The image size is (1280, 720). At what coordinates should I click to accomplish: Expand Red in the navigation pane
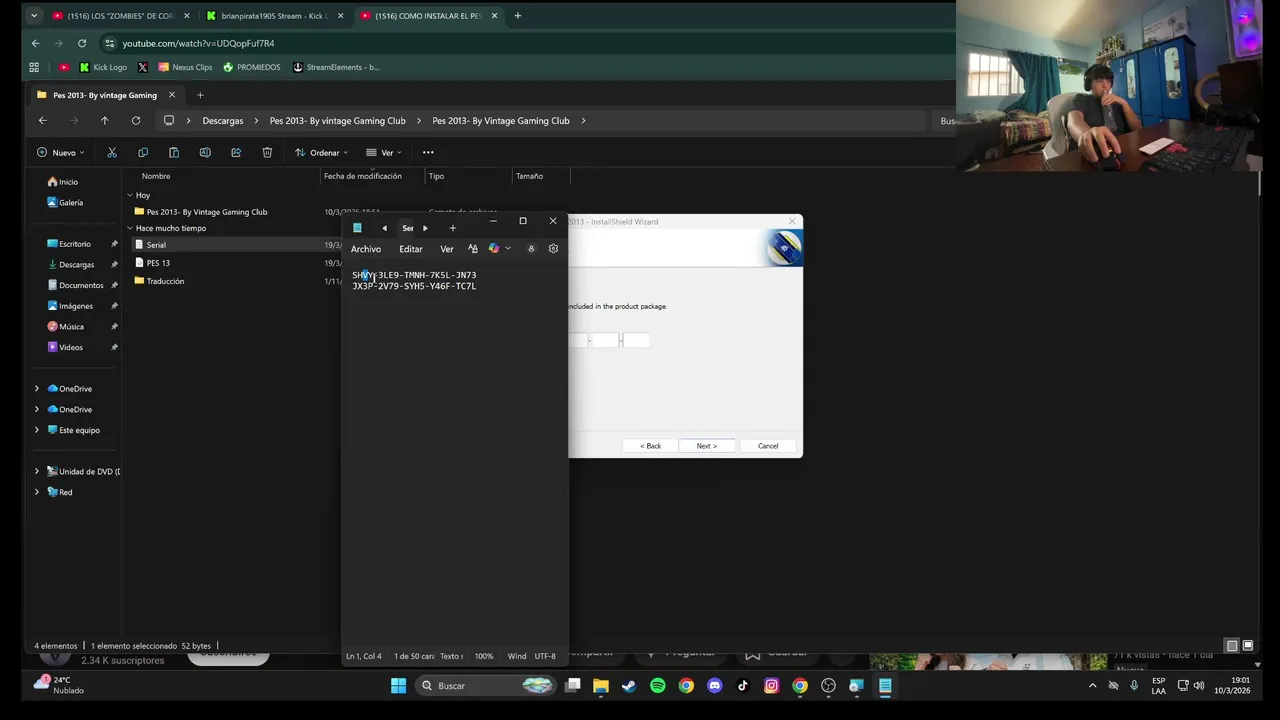(x=37, y=492)
